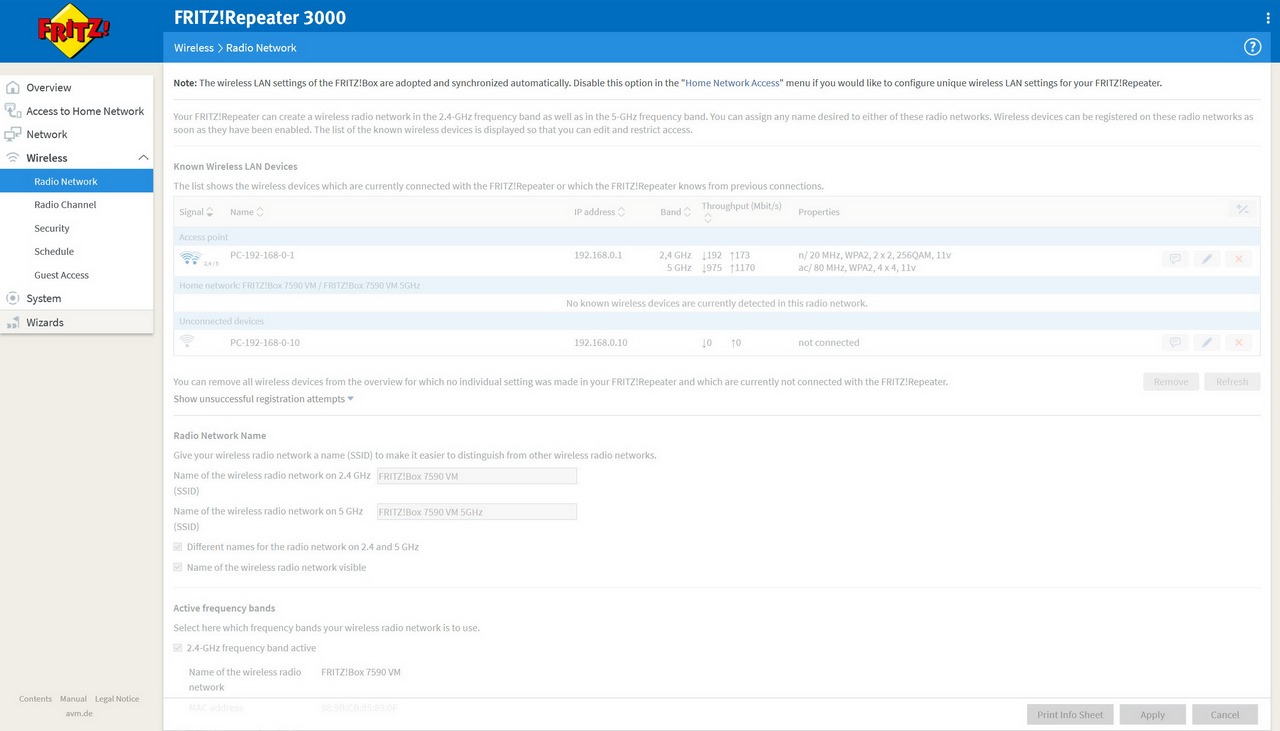Click Print Info Sheet button
Viewport: 1280px width, 731px height.
coord(1070,714)
